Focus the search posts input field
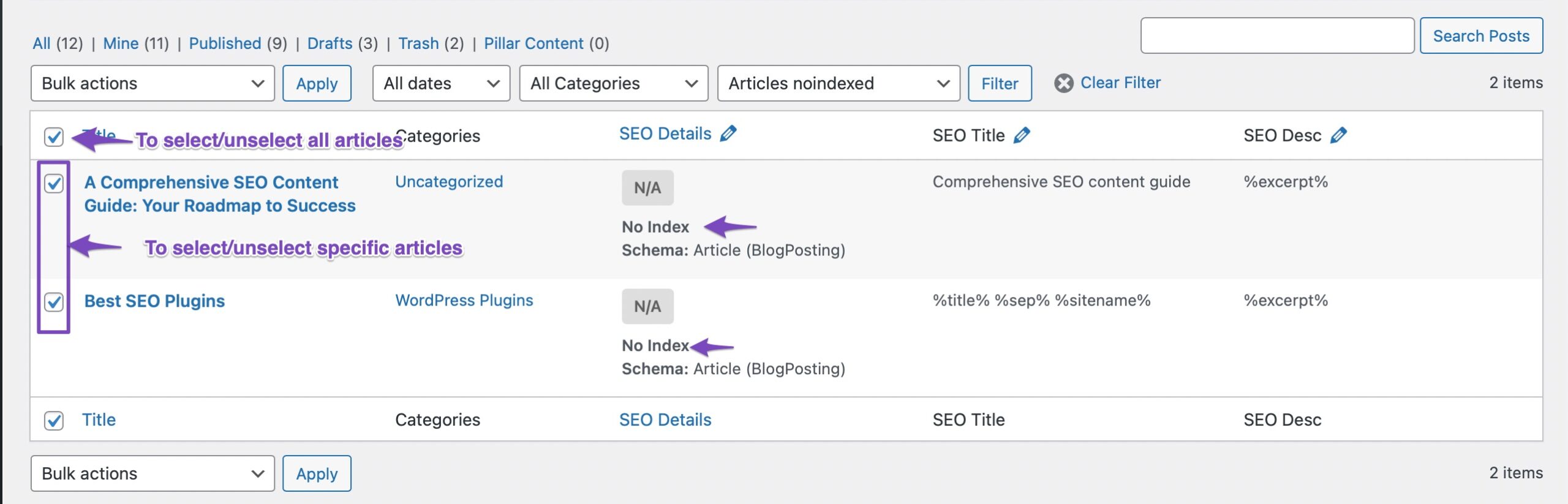Viewport: 1568px width, 504px height. coord(1277,36)
